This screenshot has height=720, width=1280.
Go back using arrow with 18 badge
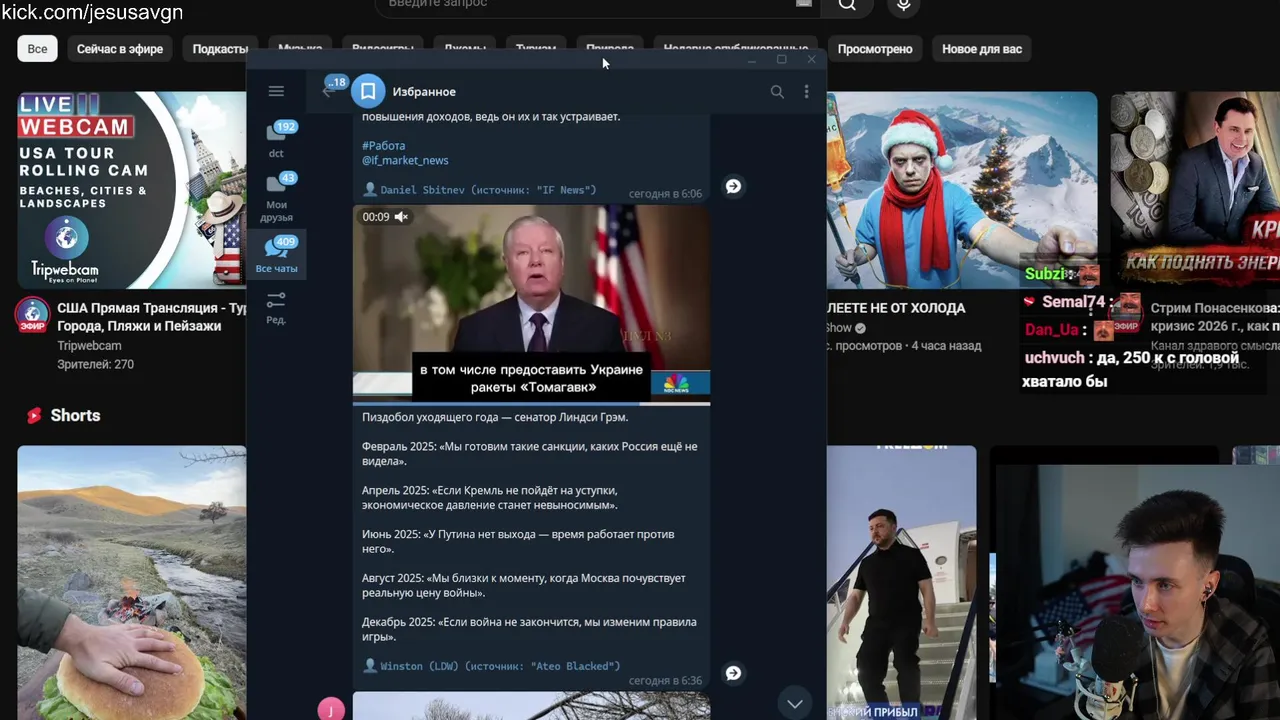[328, 90]
